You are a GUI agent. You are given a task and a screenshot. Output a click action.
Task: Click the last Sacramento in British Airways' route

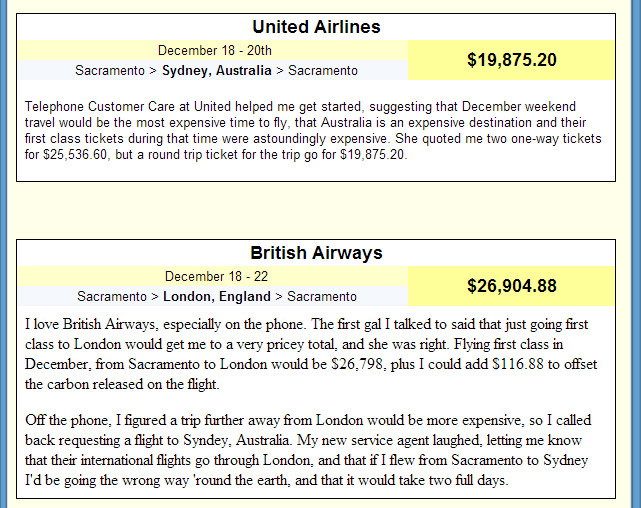[x=322, y=297]
